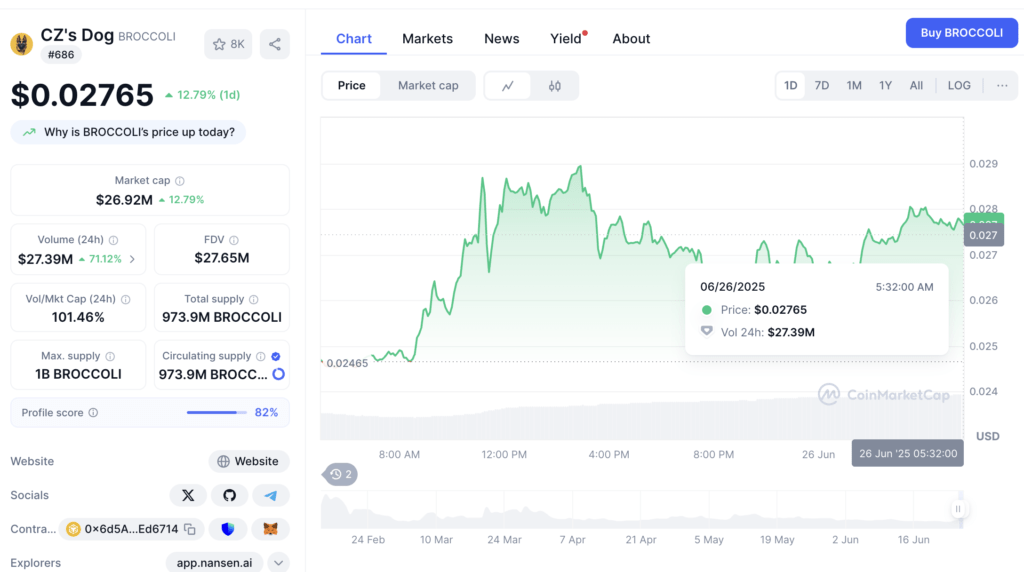Copy the contract address with copy icon
The height and width of the screenshot is (572, 1024).
tap(190, 529)
